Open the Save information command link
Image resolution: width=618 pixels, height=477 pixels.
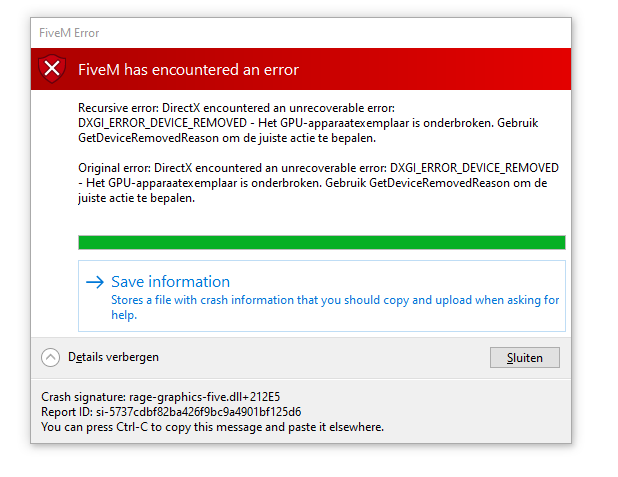pos(322,296)
